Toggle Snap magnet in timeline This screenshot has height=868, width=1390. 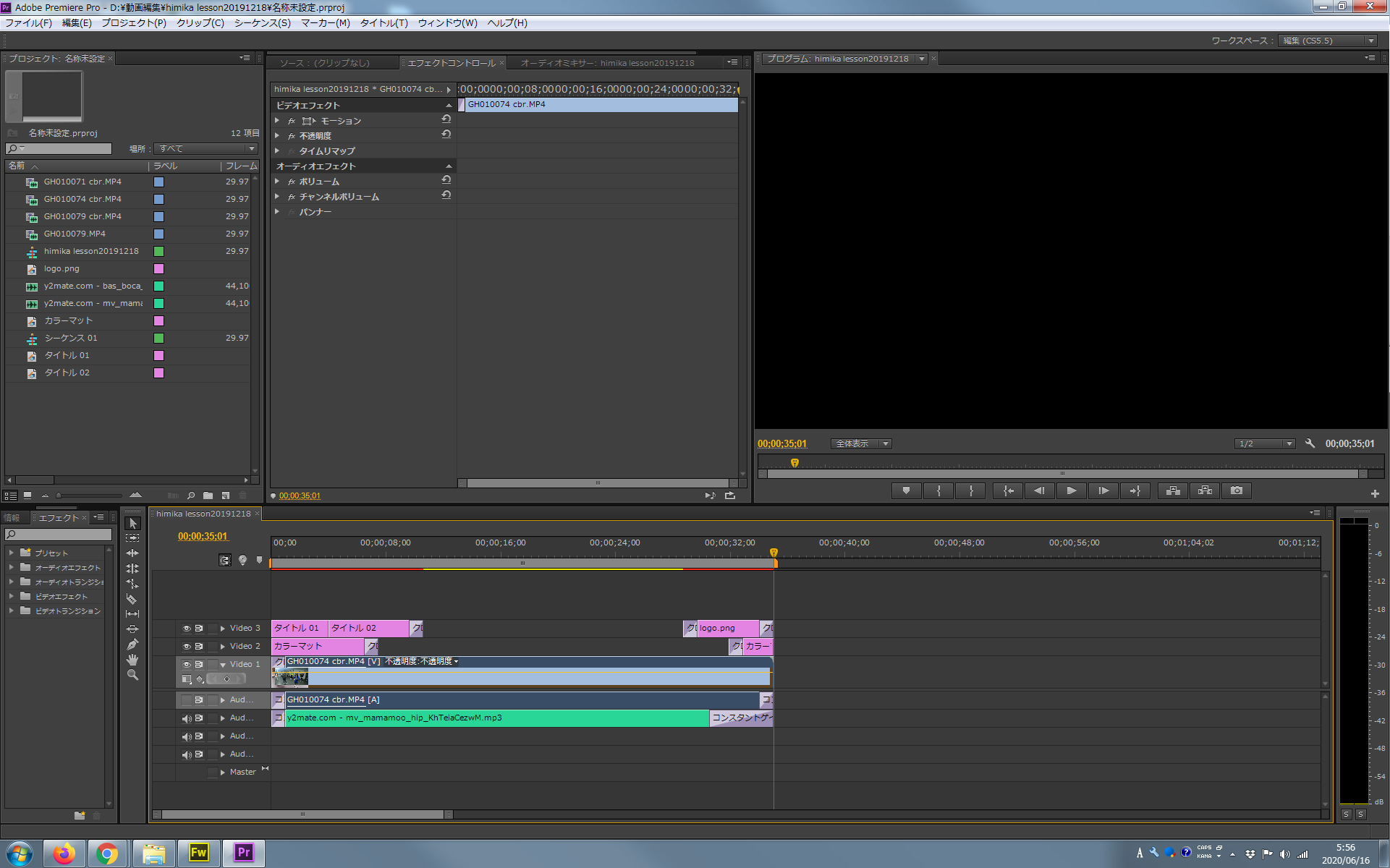tap(225, 560)
